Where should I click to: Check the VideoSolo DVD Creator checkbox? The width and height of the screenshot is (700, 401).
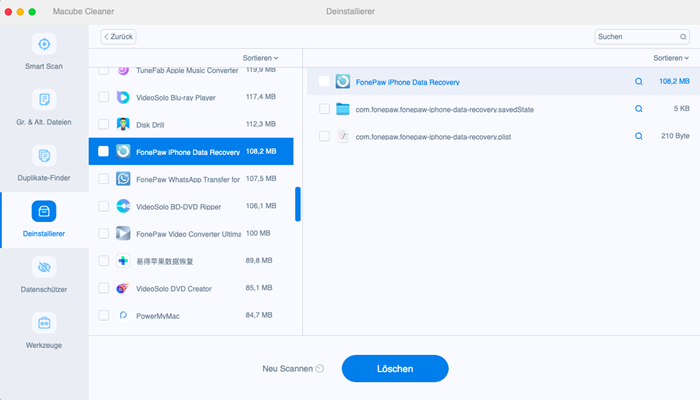coord(104,288)
